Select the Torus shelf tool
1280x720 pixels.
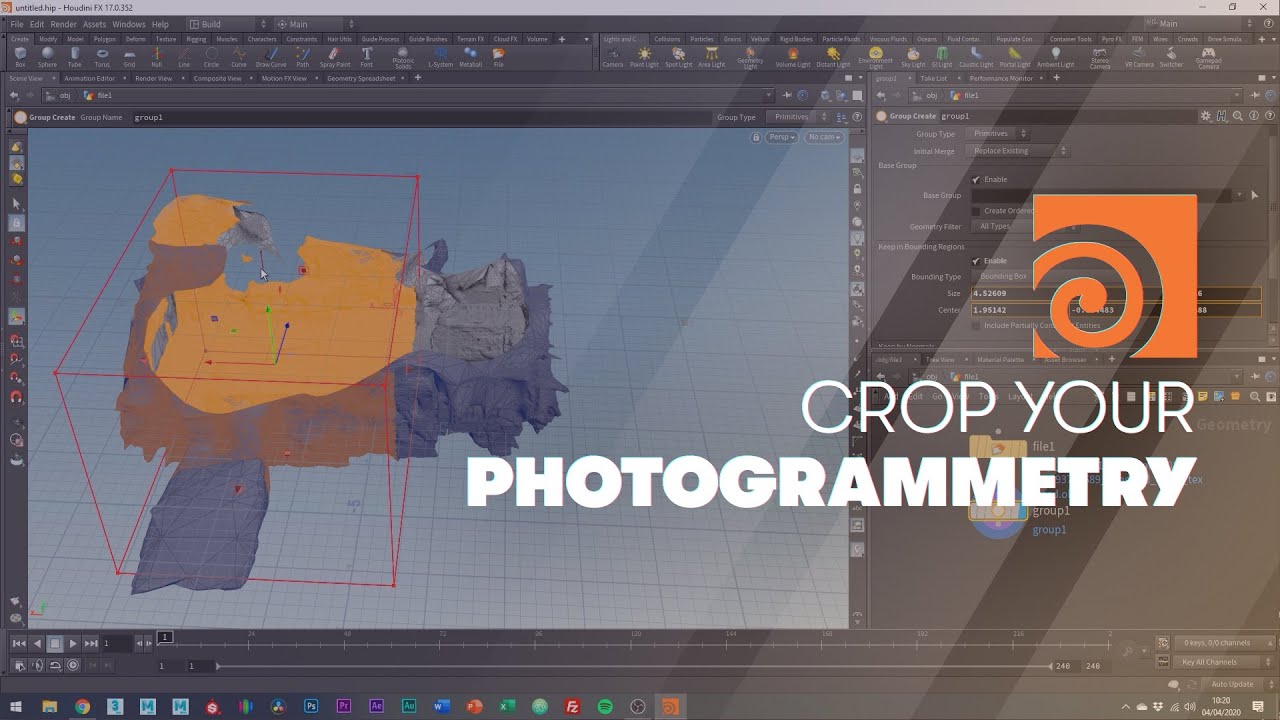(x=102, y=56)
